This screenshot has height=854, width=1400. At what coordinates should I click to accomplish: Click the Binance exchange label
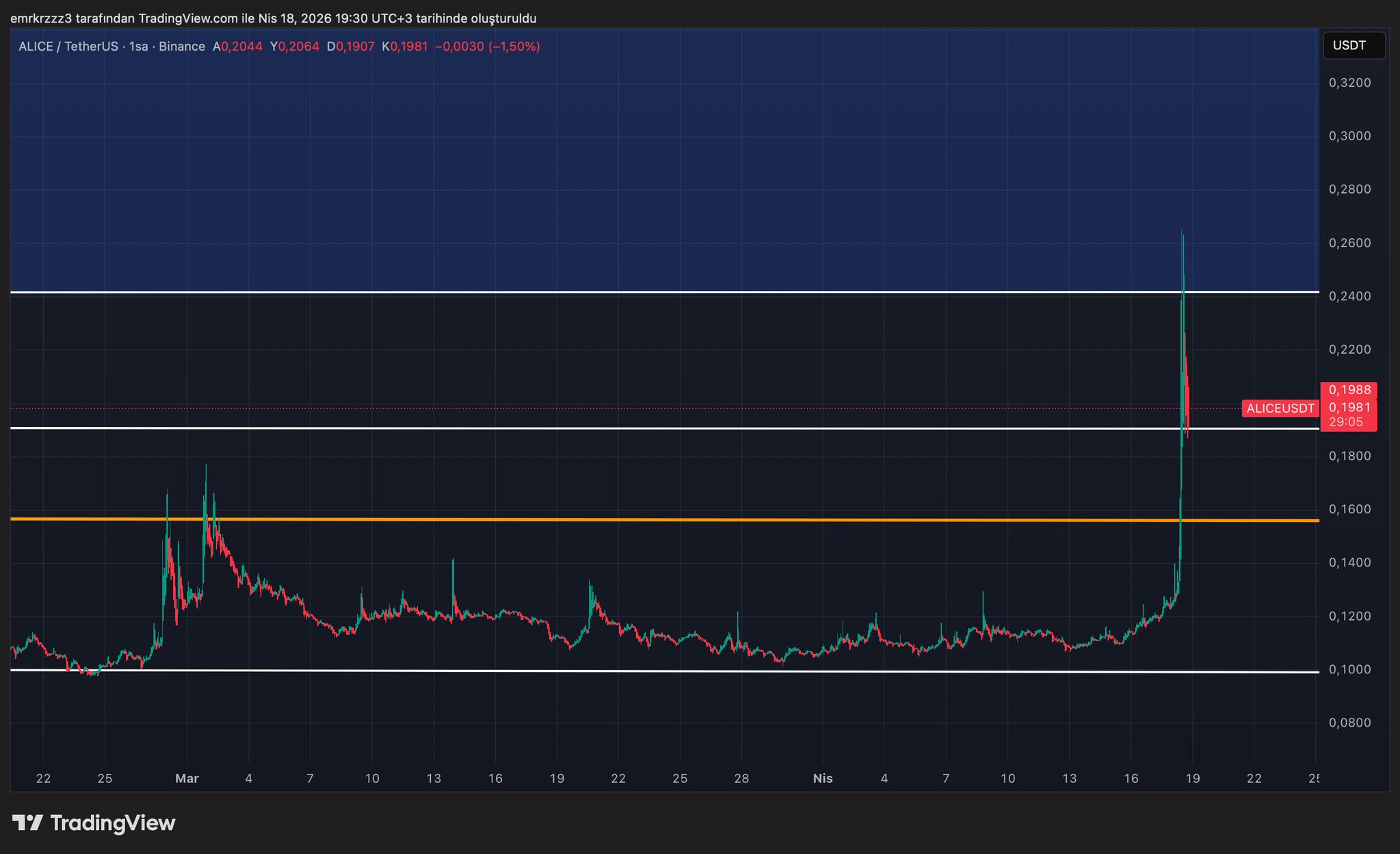(181, 47)
